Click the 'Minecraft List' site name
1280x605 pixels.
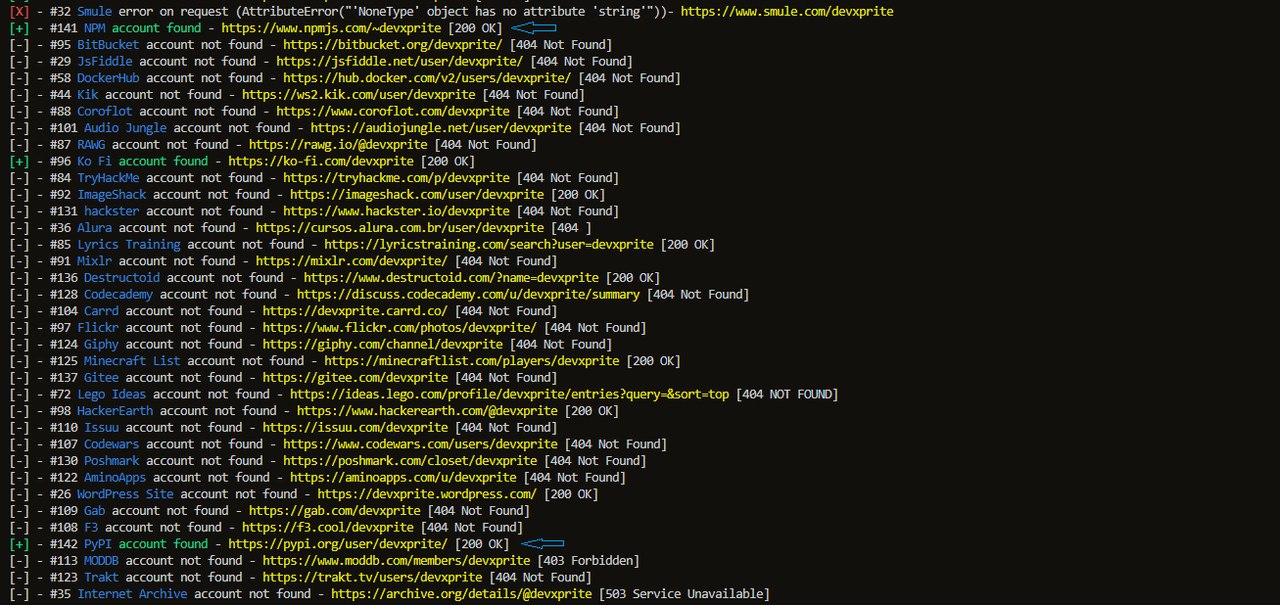[132, 361]
